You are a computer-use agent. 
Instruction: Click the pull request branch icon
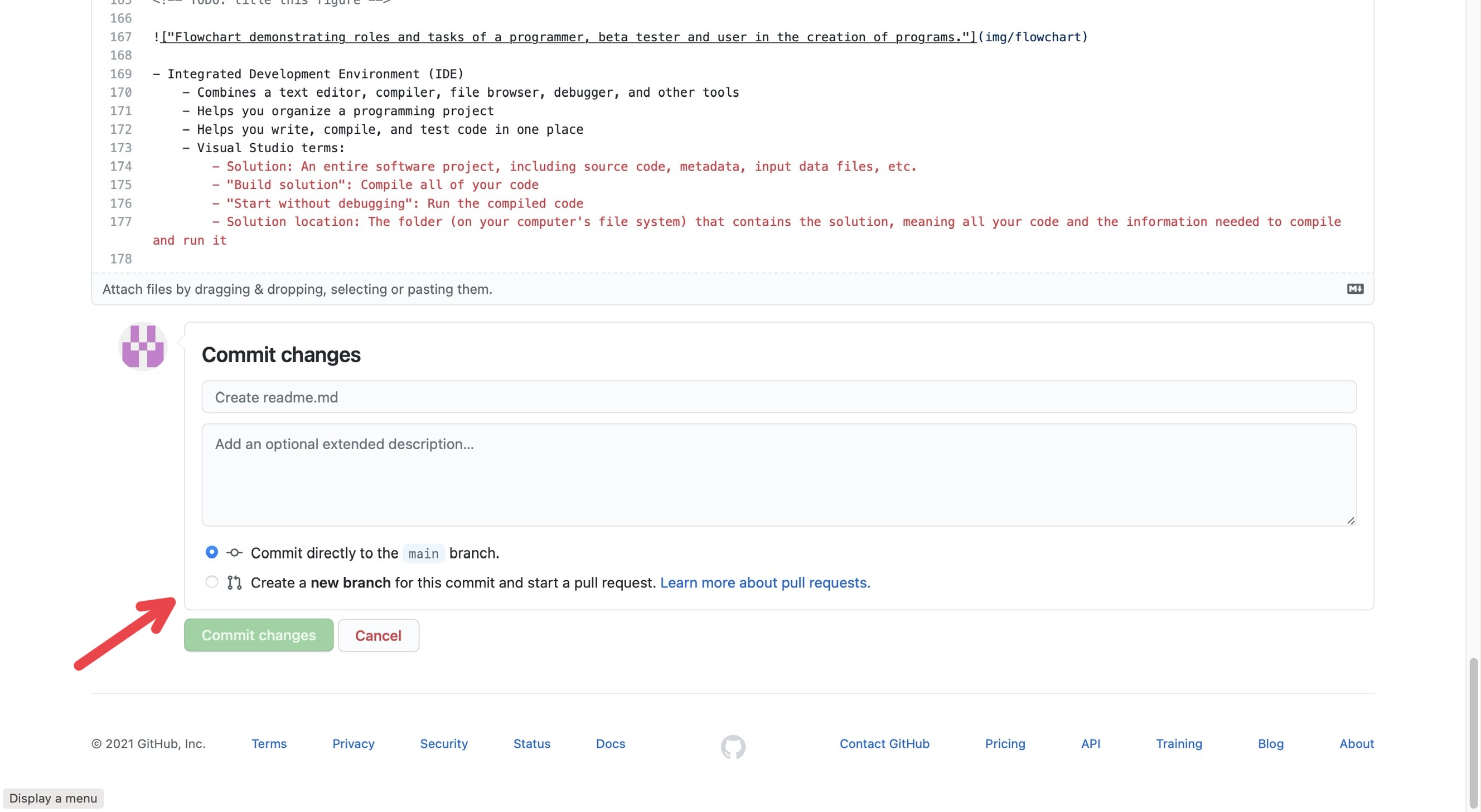point(234,583)
